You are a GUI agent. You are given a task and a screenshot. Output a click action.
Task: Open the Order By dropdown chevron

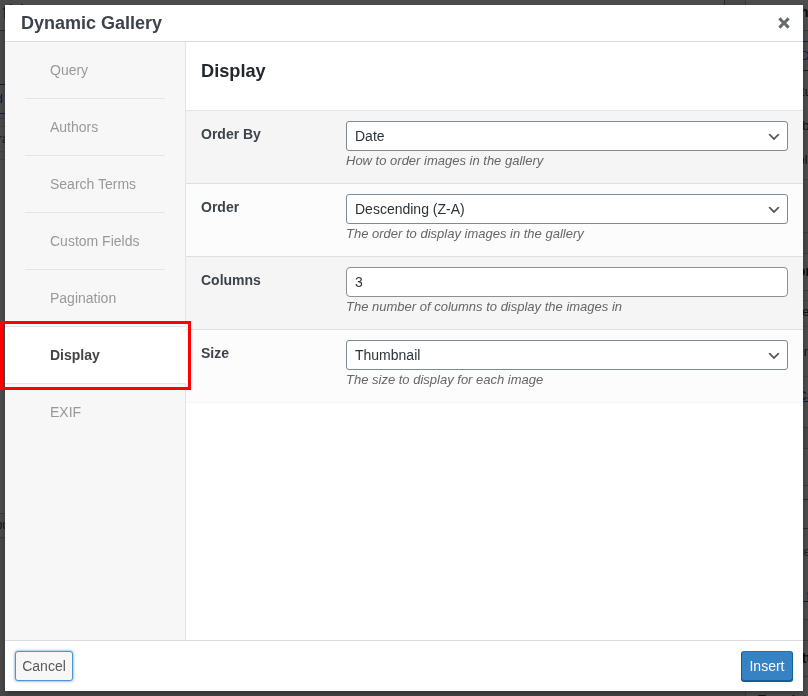point(773,136)
